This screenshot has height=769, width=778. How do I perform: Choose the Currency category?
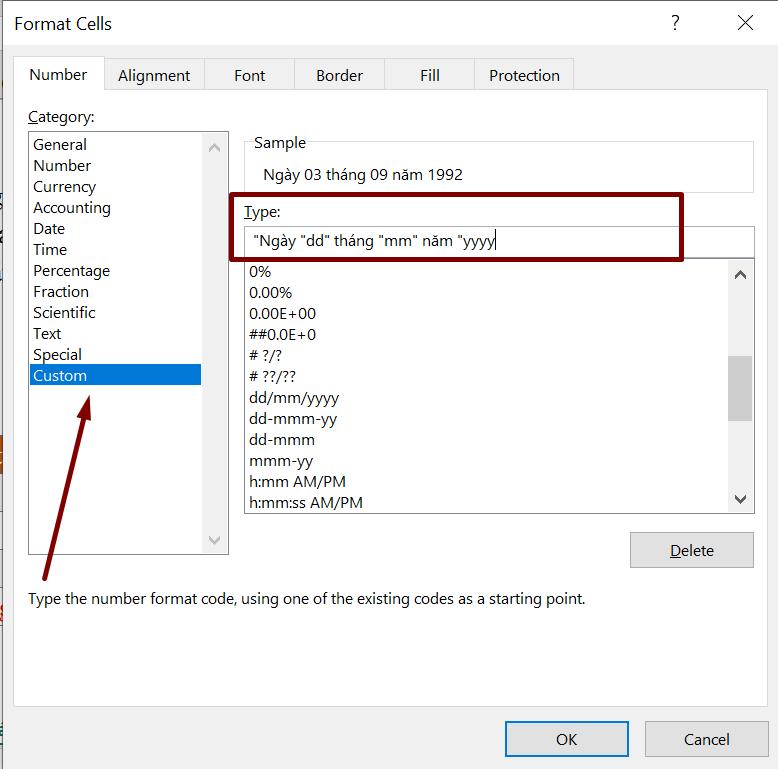[x=65, y=187]
